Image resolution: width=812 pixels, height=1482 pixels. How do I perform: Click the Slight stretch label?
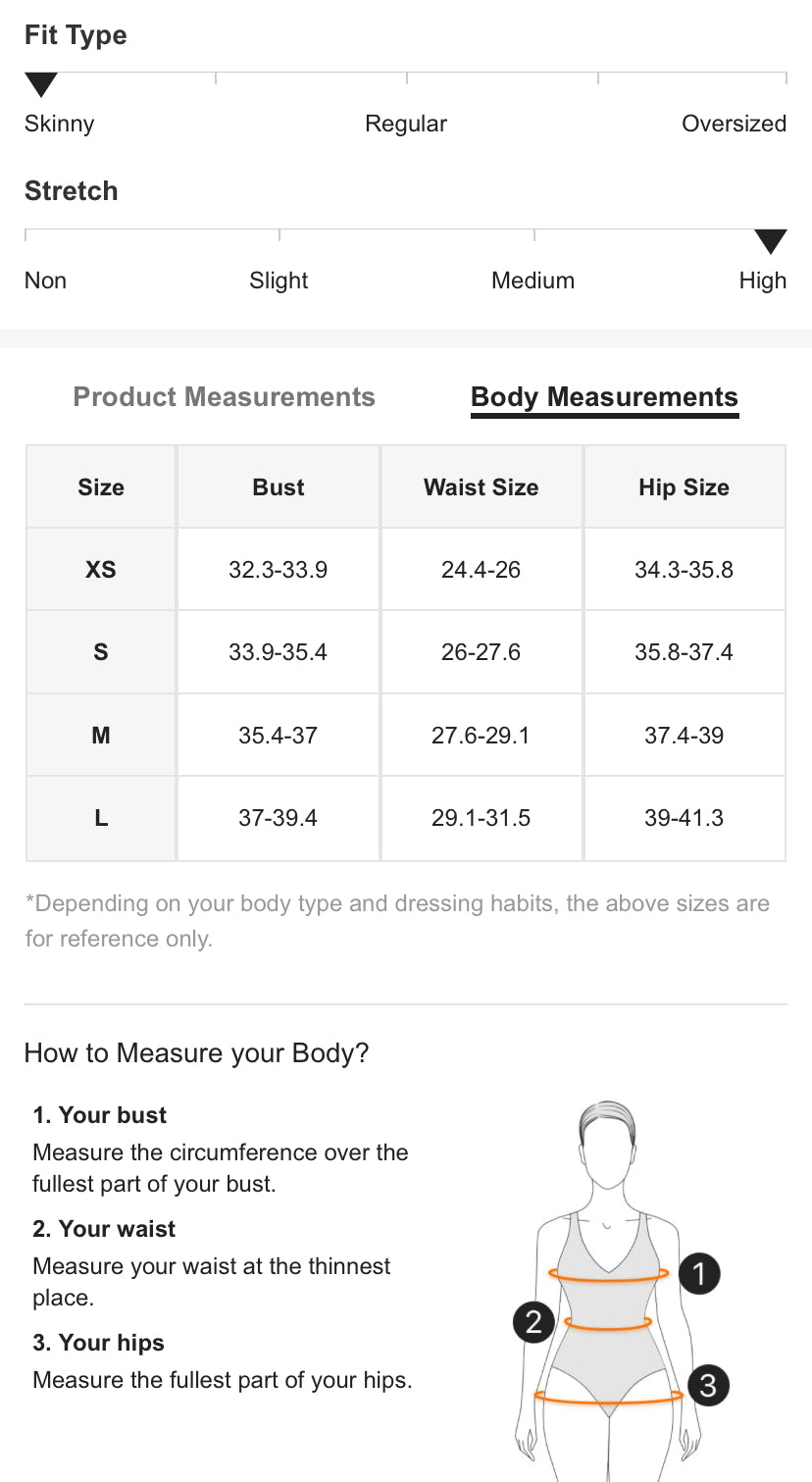click(279, 281)
